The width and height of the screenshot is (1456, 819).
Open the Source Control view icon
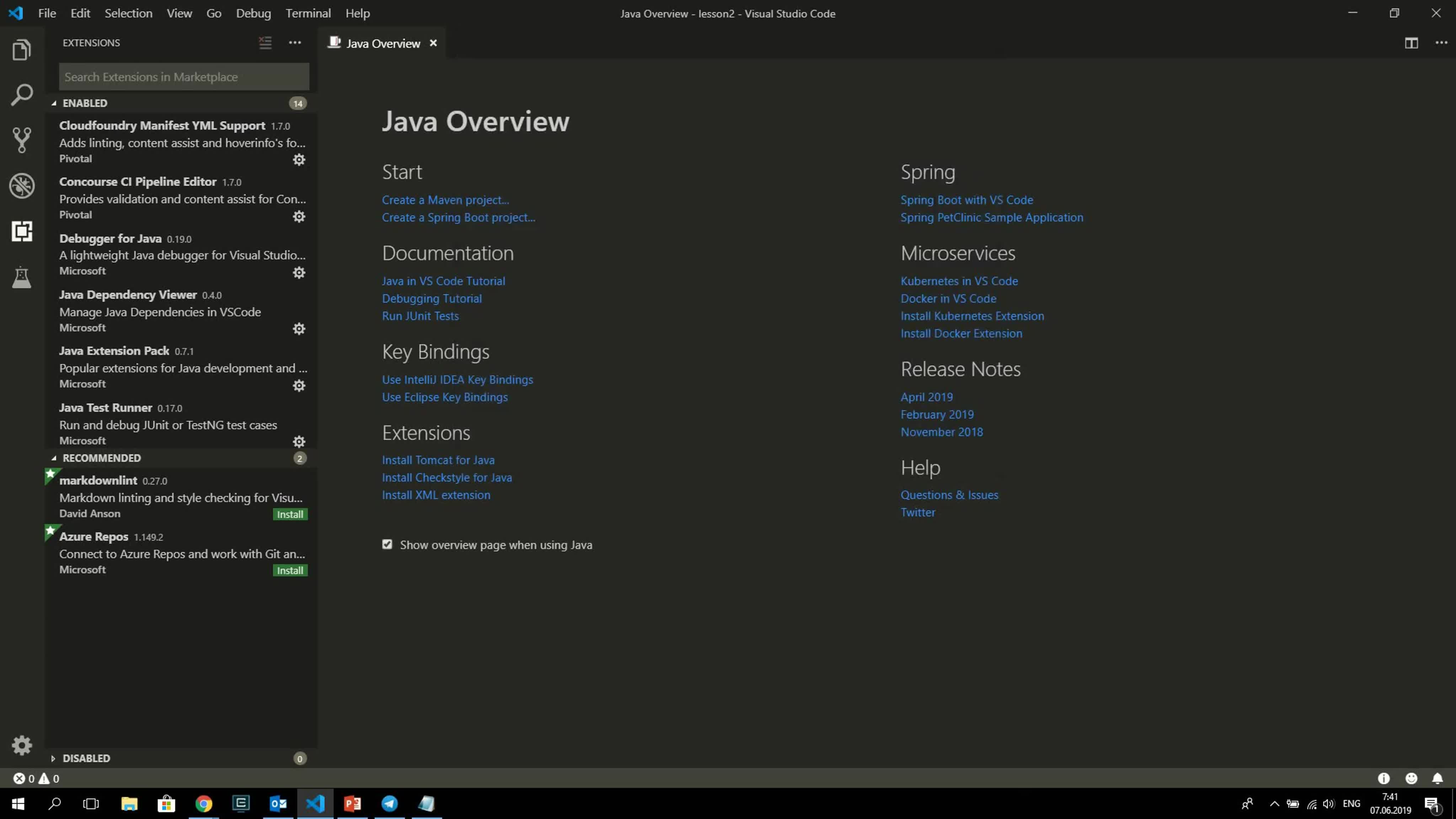[x=21, y=140]
